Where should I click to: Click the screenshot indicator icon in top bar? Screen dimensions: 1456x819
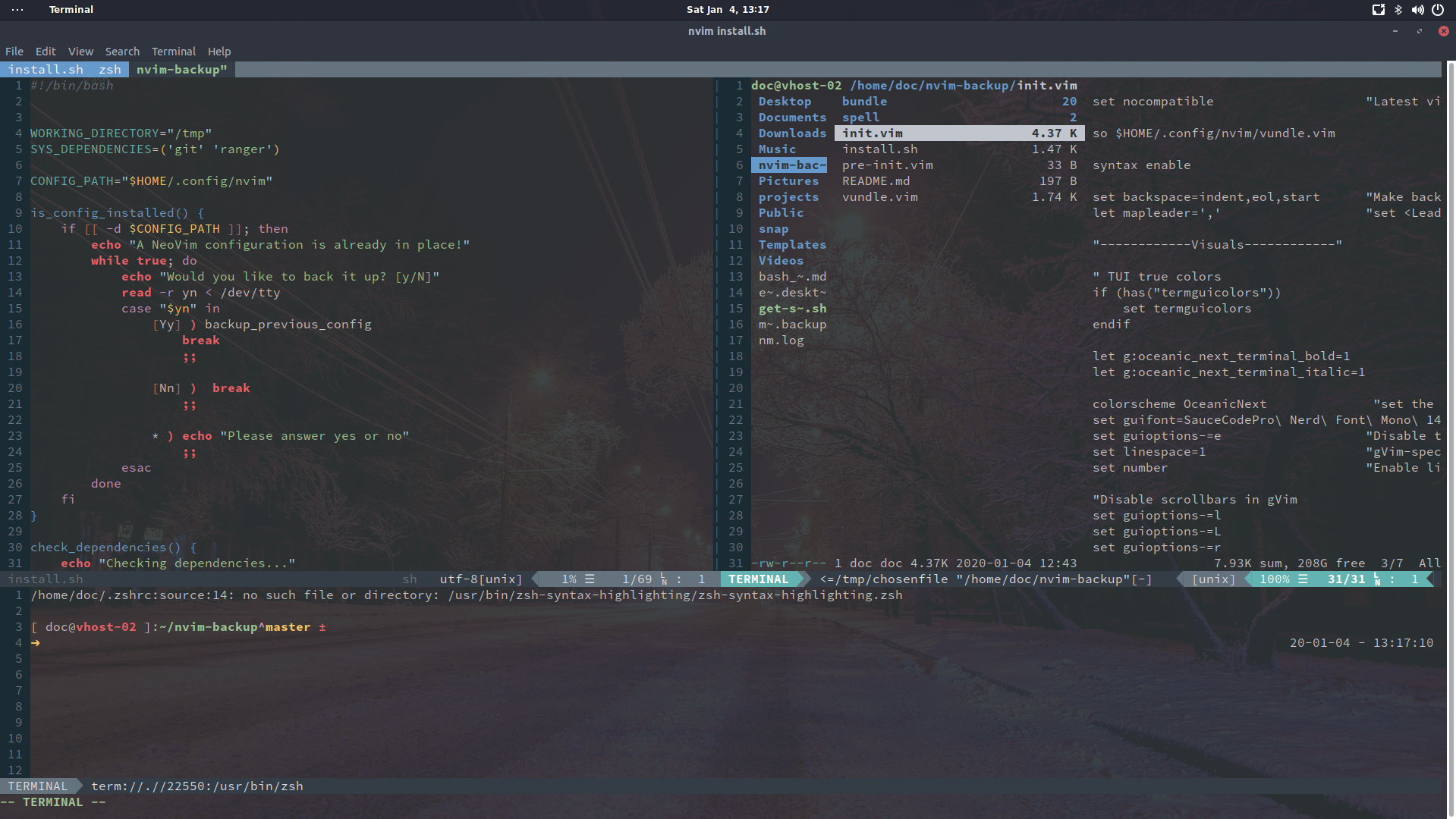(1378, 10)
